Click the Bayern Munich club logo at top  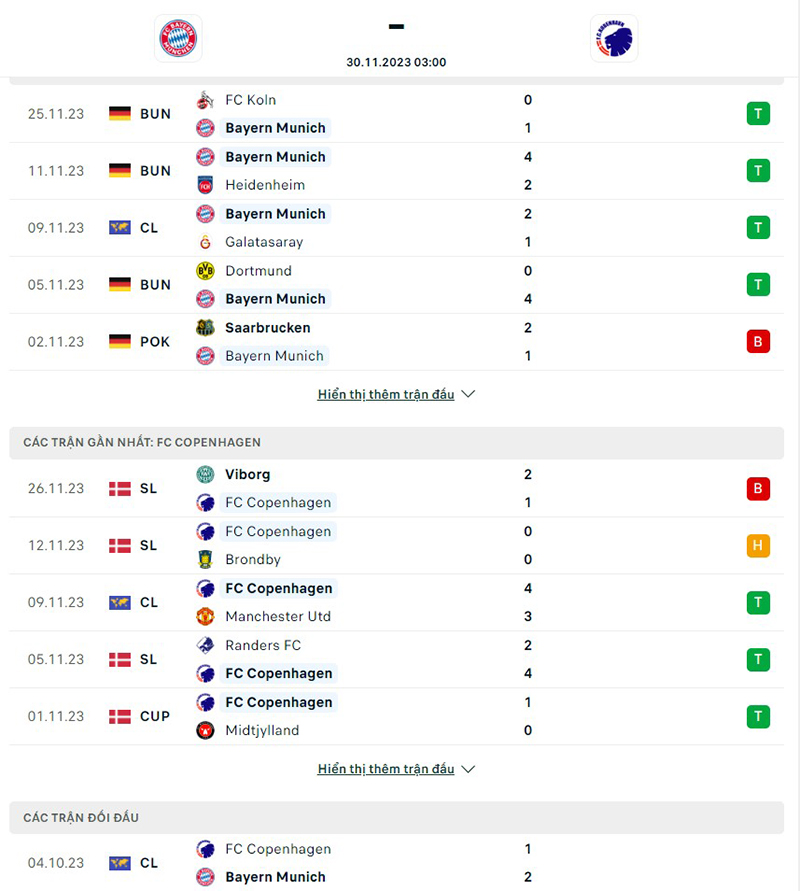[177, 37]
